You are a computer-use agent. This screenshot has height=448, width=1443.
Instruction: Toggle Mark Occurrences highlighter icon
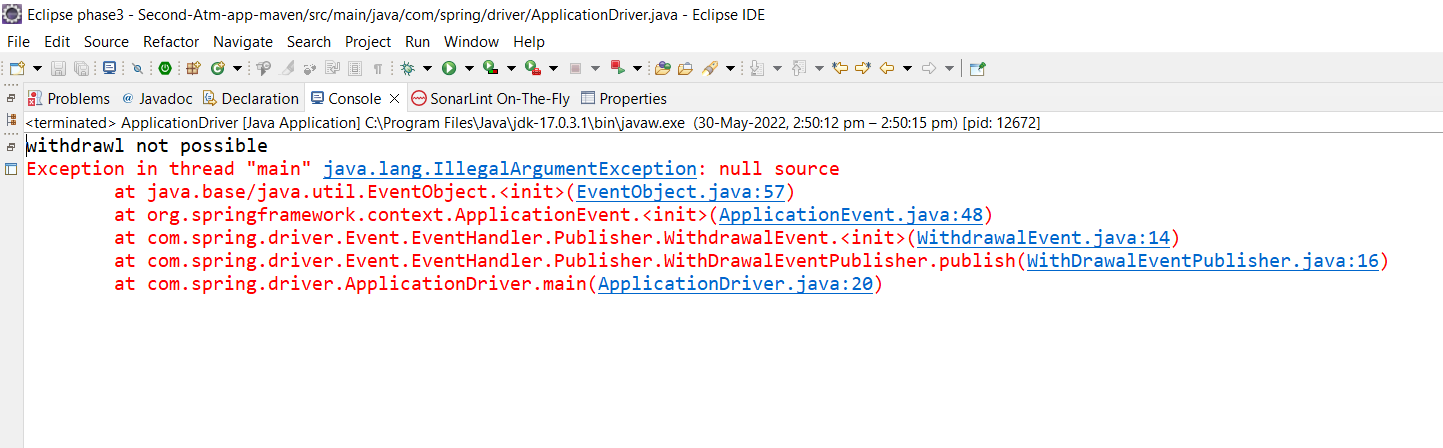287,68
